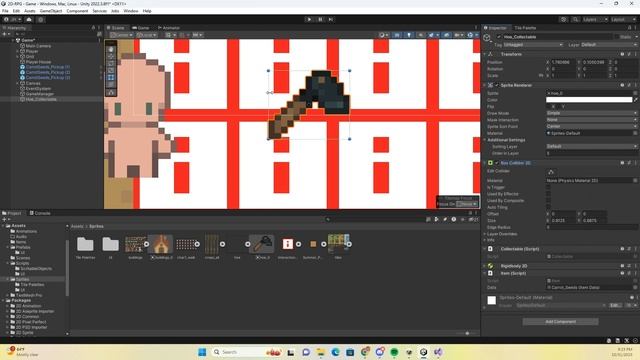Open the custom editor tools icon in the Scene toolbar
The height and width of the screenshot is (360, 640).
pos(111,93)
